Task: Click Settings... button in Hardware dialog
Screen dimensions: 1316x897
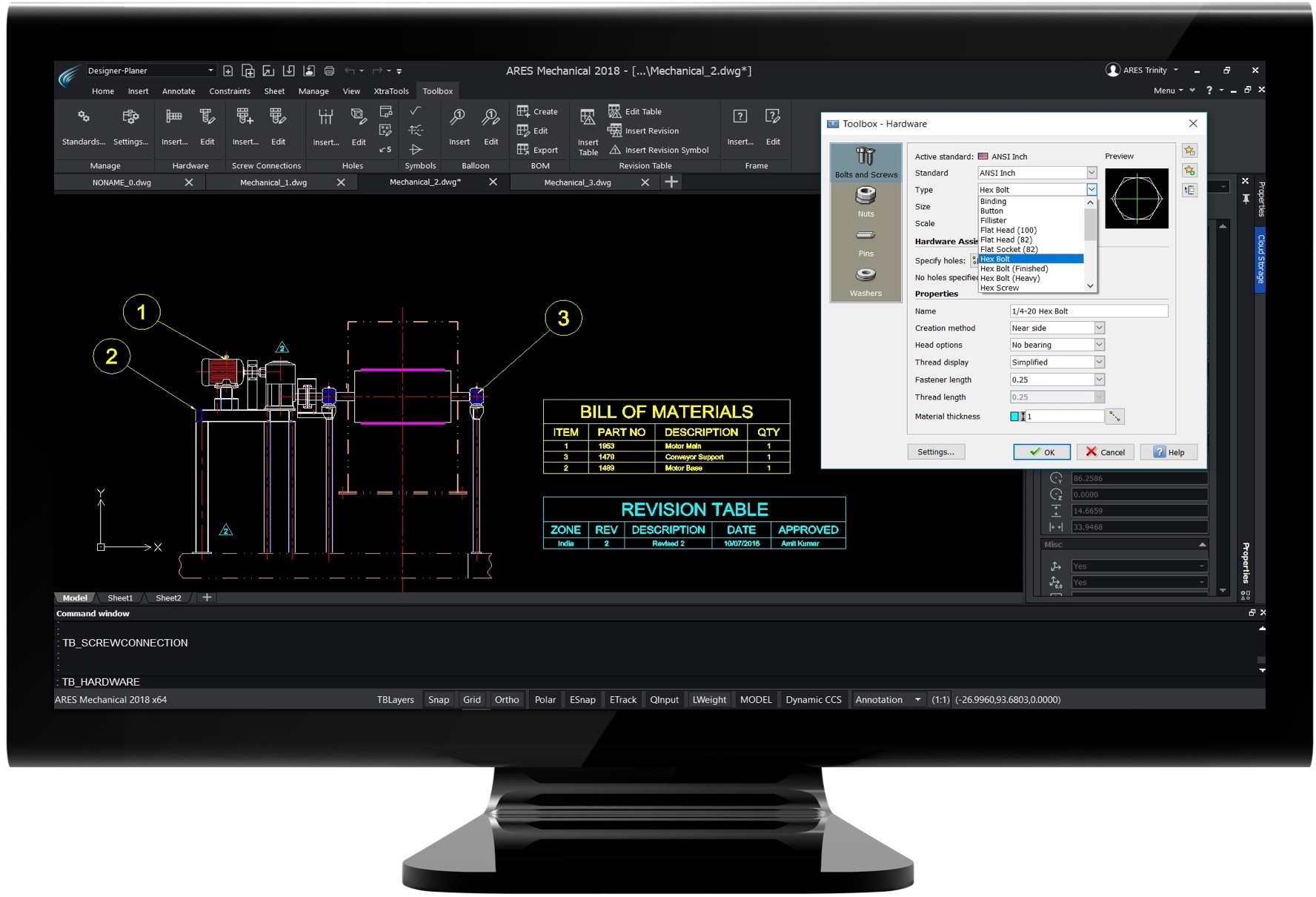Action: [936, 452]
